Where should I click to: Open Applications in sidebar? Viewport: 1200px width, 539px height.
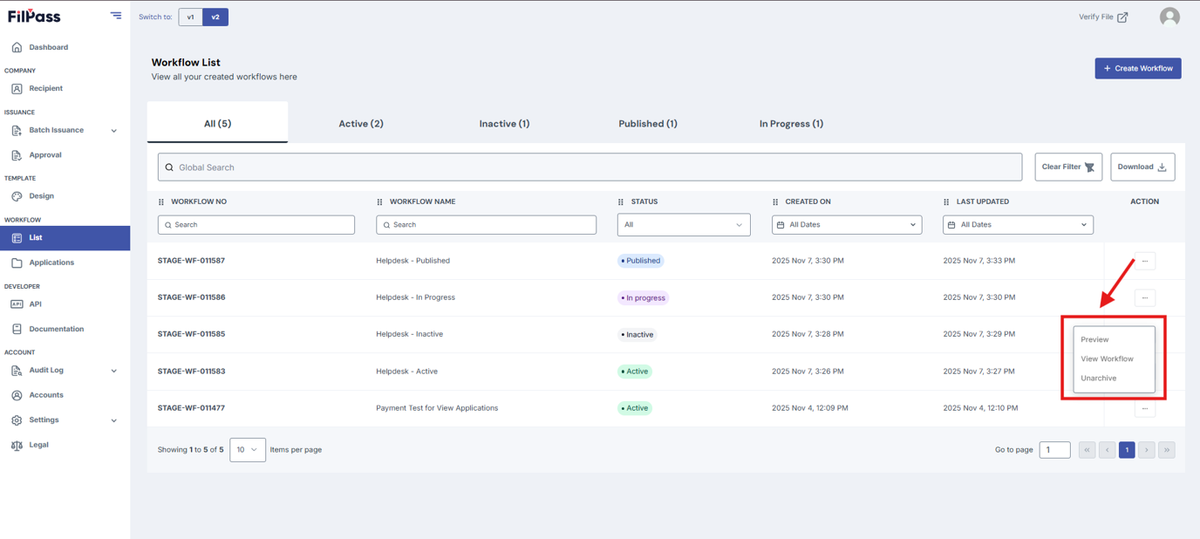pos(51,262)
